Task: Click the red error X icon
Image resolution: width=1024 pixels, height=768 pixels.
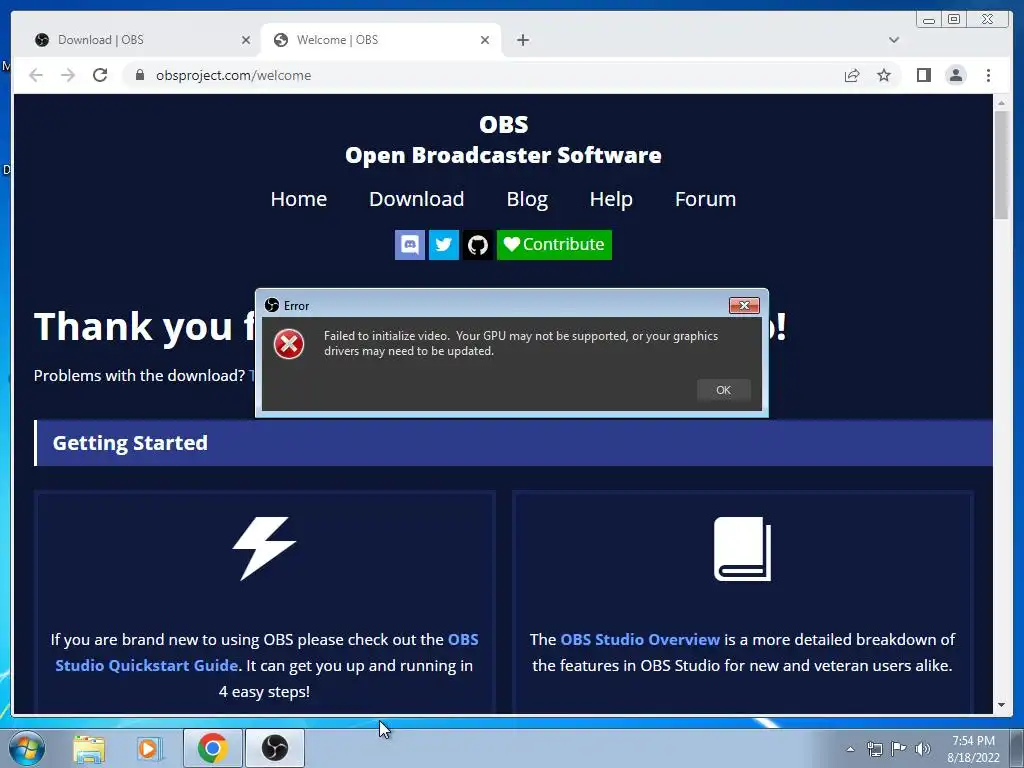Action: (289, 344)
